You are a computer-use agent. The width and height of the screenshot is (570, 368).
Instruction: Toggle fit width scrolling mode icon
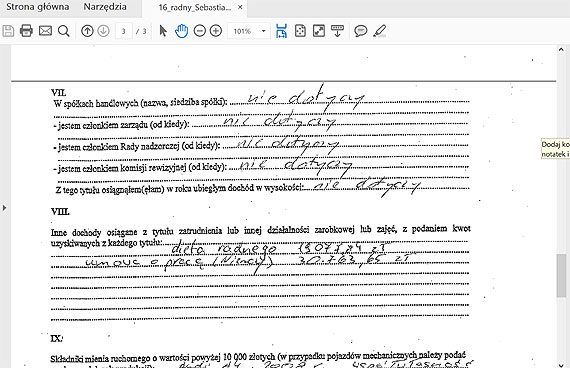(281, 31)
